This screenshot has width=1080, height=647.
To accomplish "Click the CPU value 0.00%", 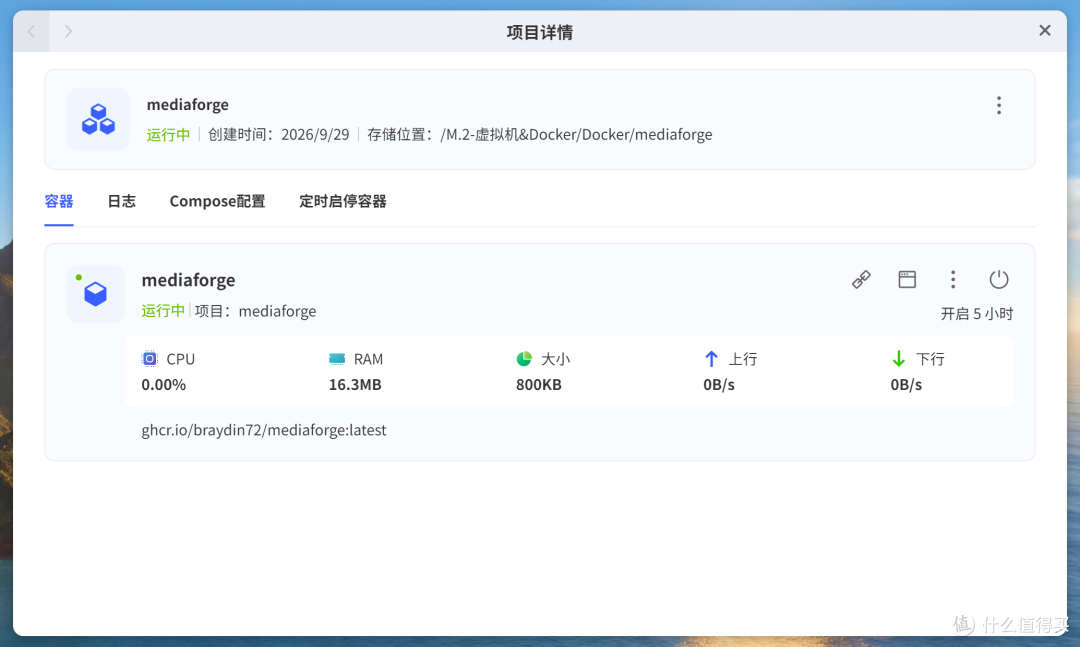I will (x=163, y=384).
